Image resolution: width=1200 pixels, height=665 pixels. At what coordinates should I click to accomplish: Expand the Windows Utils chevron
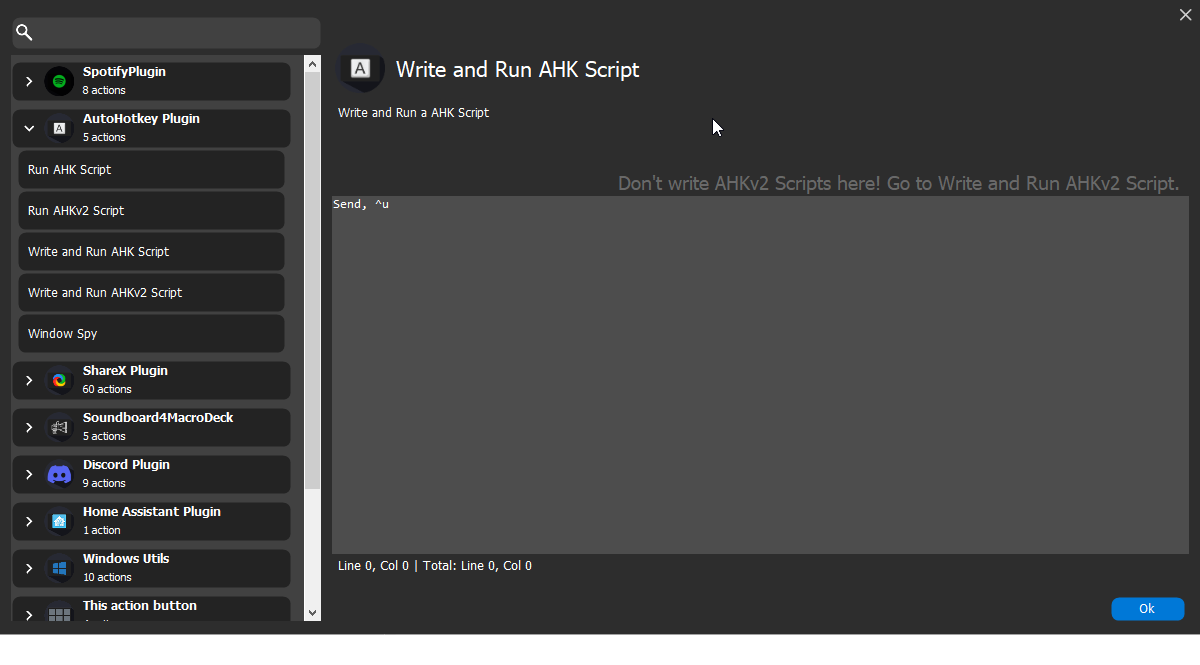pos(29,568)
